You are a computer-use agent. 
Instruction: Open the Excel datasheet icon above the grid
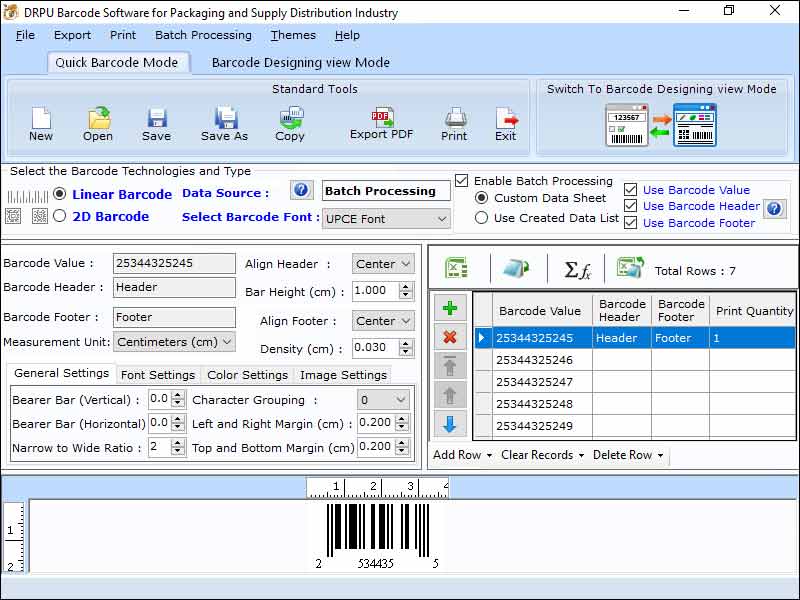(454, 266)
